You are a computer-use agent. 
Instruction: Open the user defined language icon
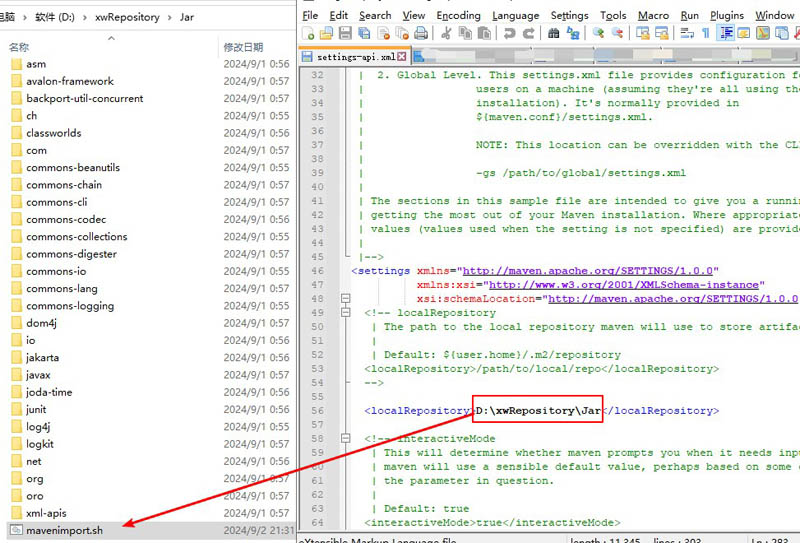click(744, 34)
